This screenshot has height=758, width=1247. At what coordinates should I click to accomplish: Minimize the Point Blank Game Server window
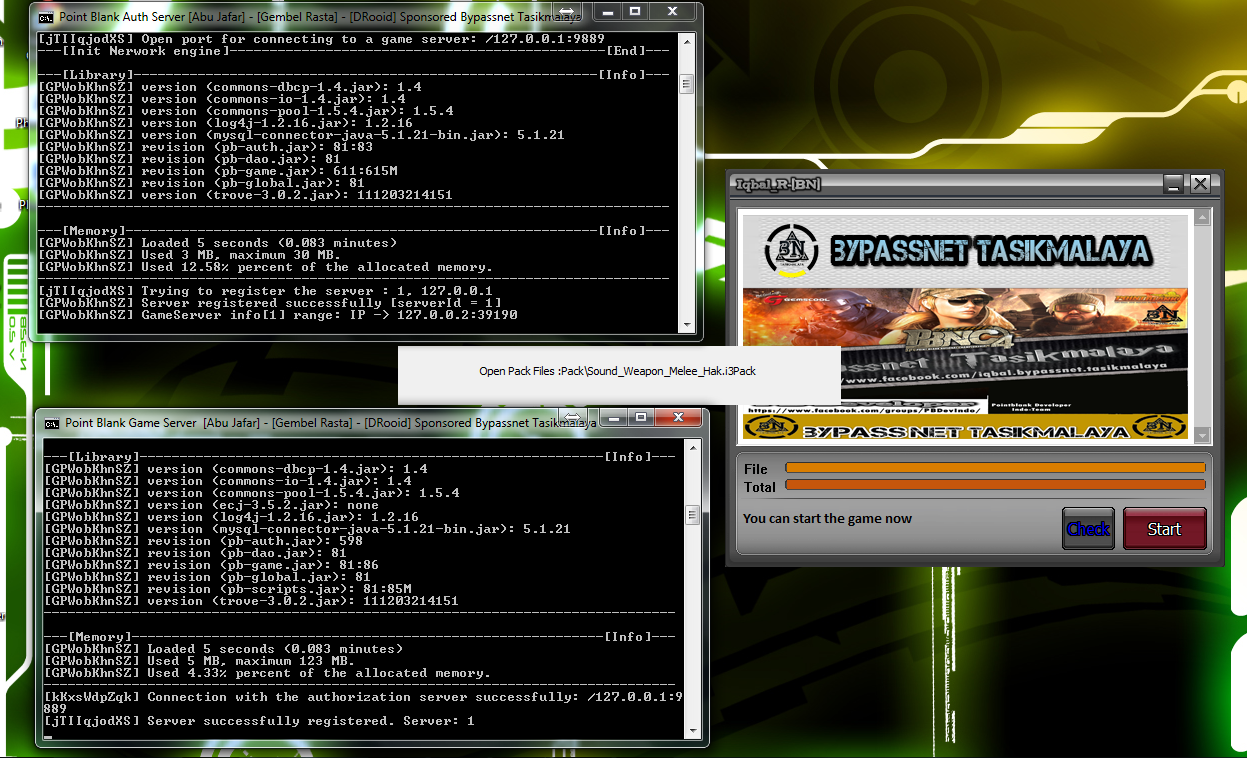pos(614,416)
